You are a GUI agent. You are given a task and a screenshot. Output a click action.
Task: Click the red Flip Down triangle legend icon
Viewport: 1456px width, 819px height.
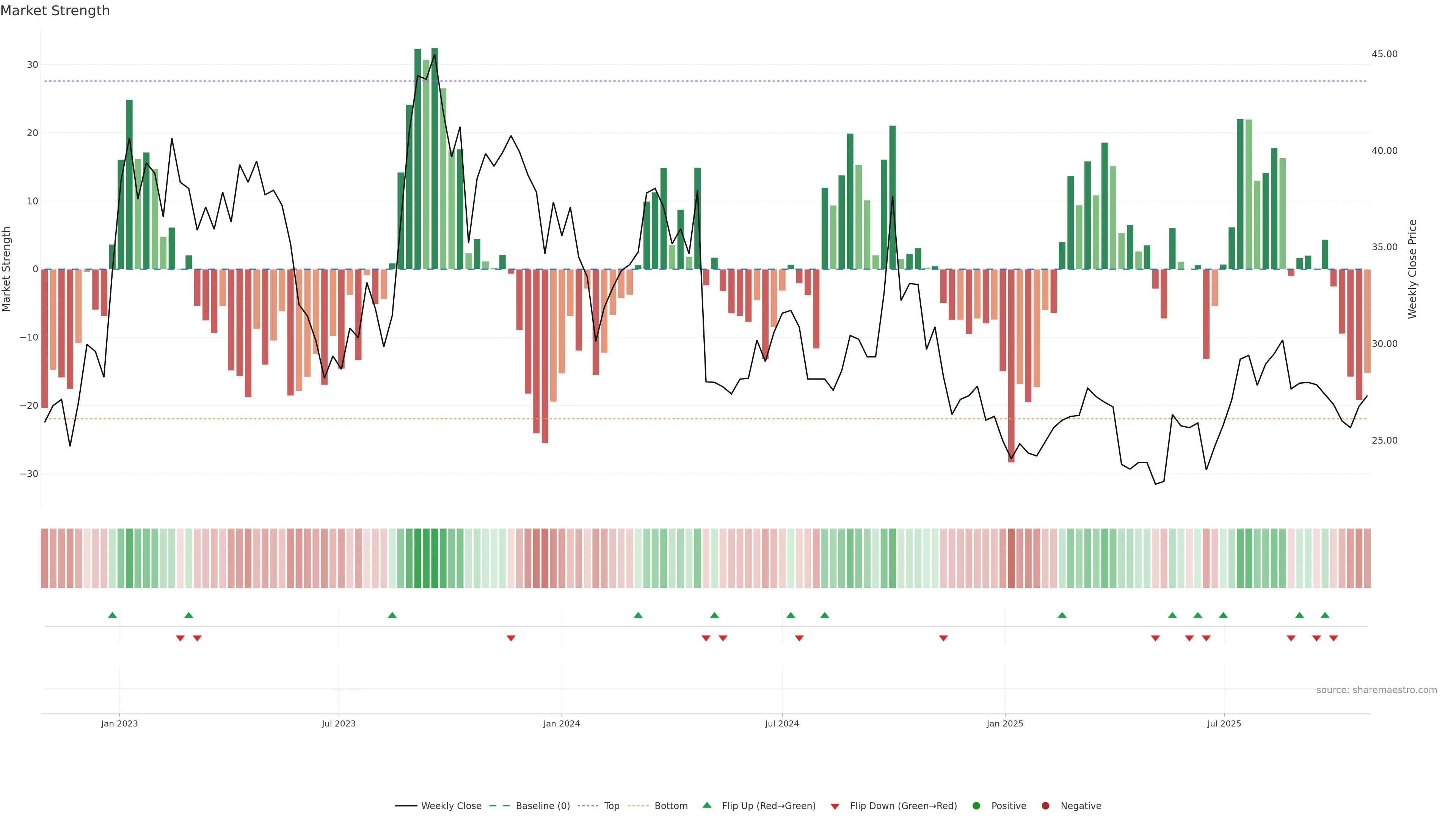tap(835, 806)
